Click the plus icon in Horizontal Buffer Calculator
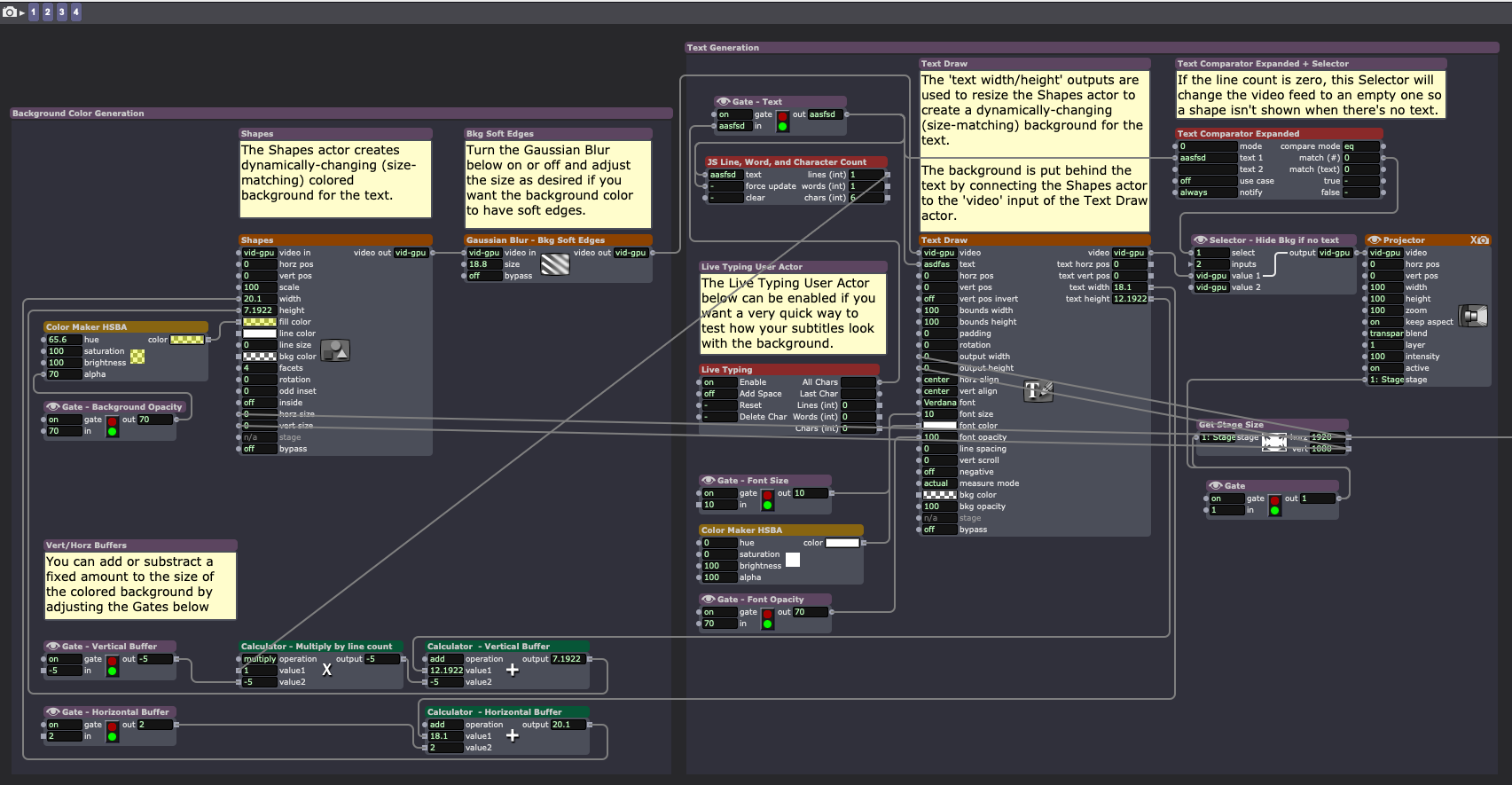 [x=512, y=735]
